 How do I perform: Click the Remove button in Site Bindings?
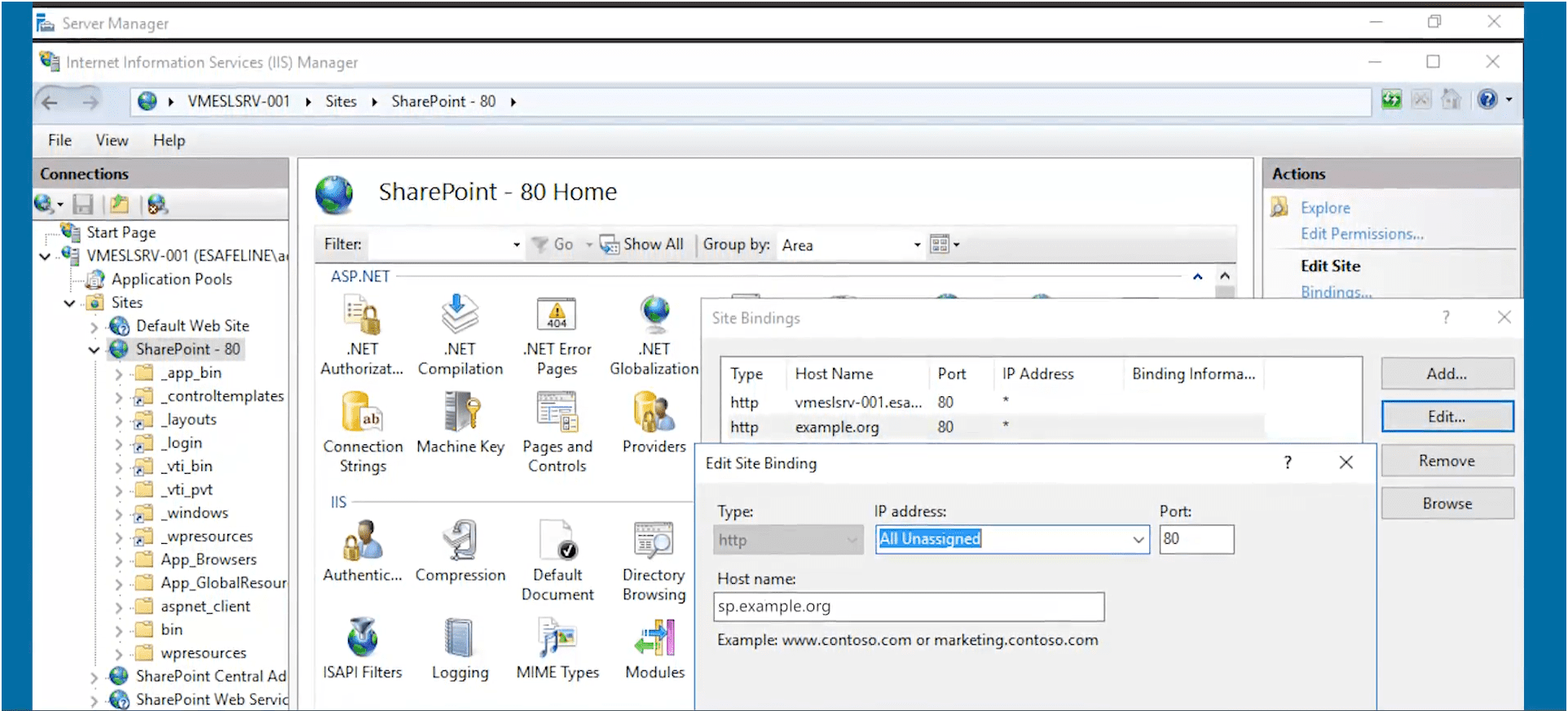(x=1447, y=461)
